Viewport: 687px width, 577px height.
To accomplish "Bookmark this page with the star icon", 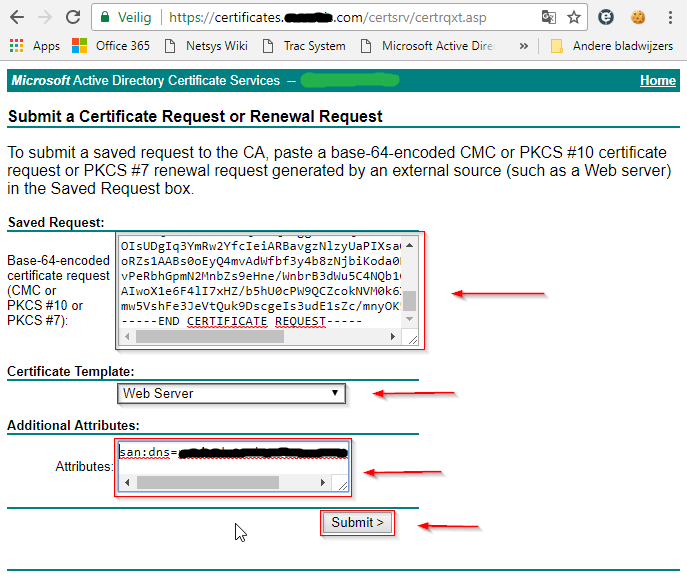I will [574, 17].
